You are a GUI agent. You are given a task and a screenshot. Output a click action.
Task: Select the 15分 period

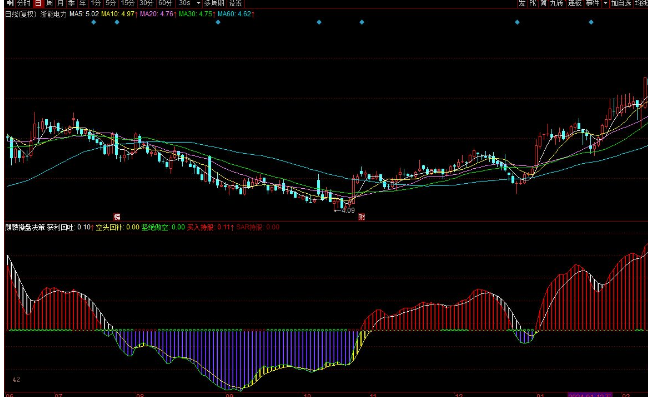click(x=127, y=3)
